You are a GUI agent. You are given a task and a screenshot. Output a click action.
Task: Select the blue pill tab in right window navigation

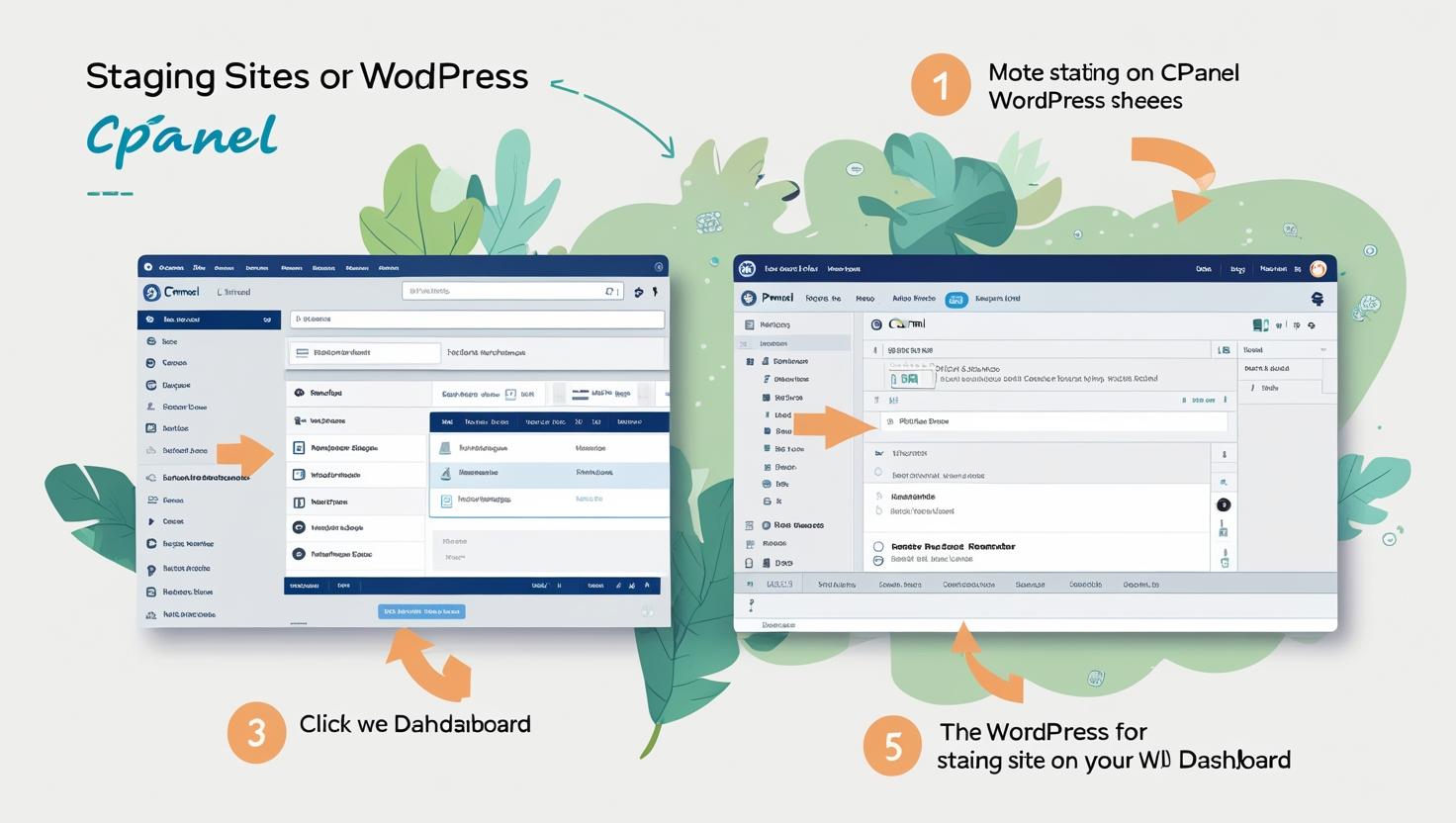point(956,299)
